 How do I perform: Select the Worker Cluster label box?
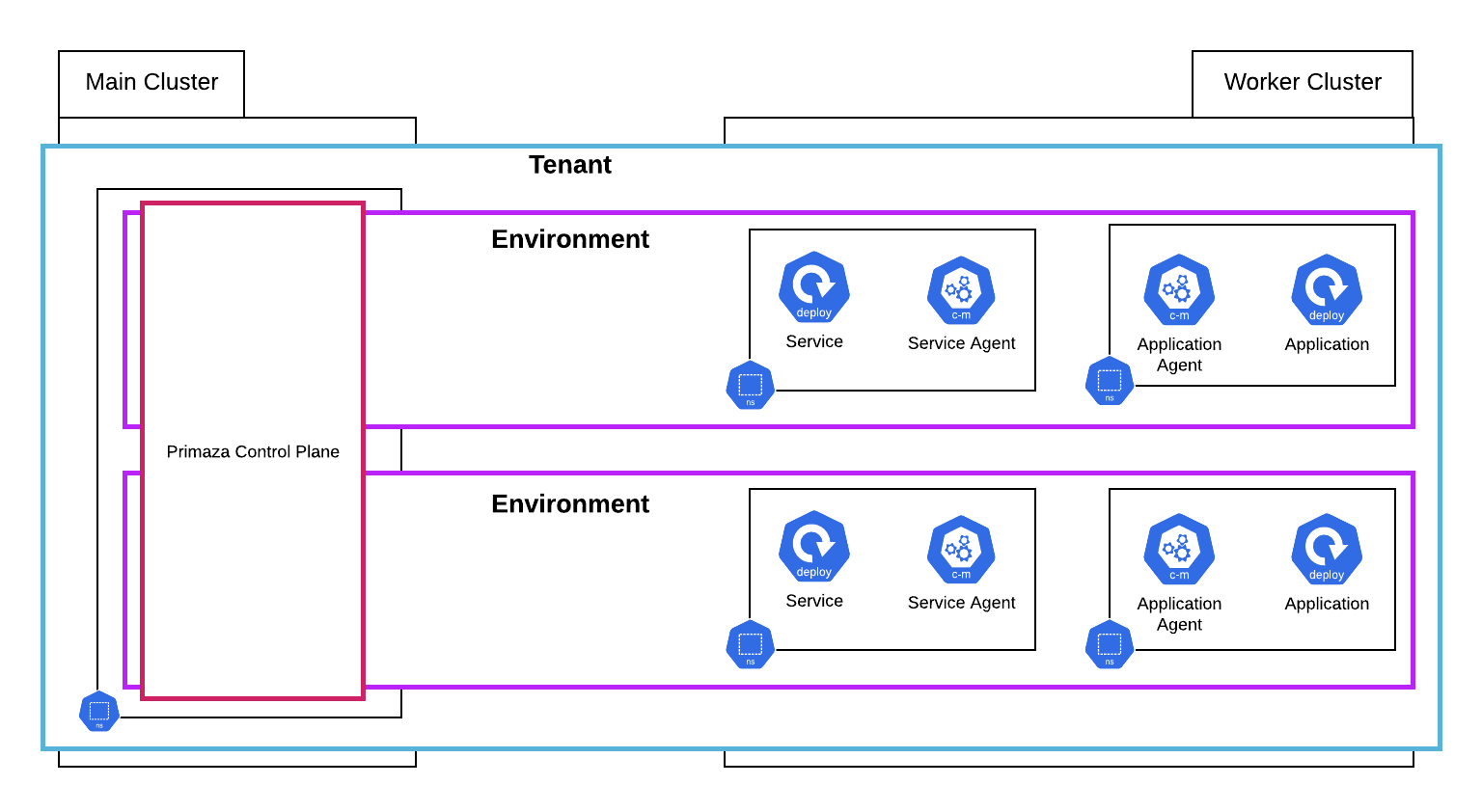point(1303,83)
